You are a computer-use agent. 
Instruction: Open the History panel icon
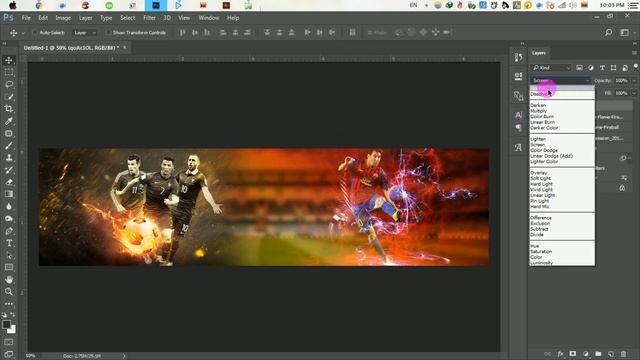pyautogui.click(x=518, y=58)
